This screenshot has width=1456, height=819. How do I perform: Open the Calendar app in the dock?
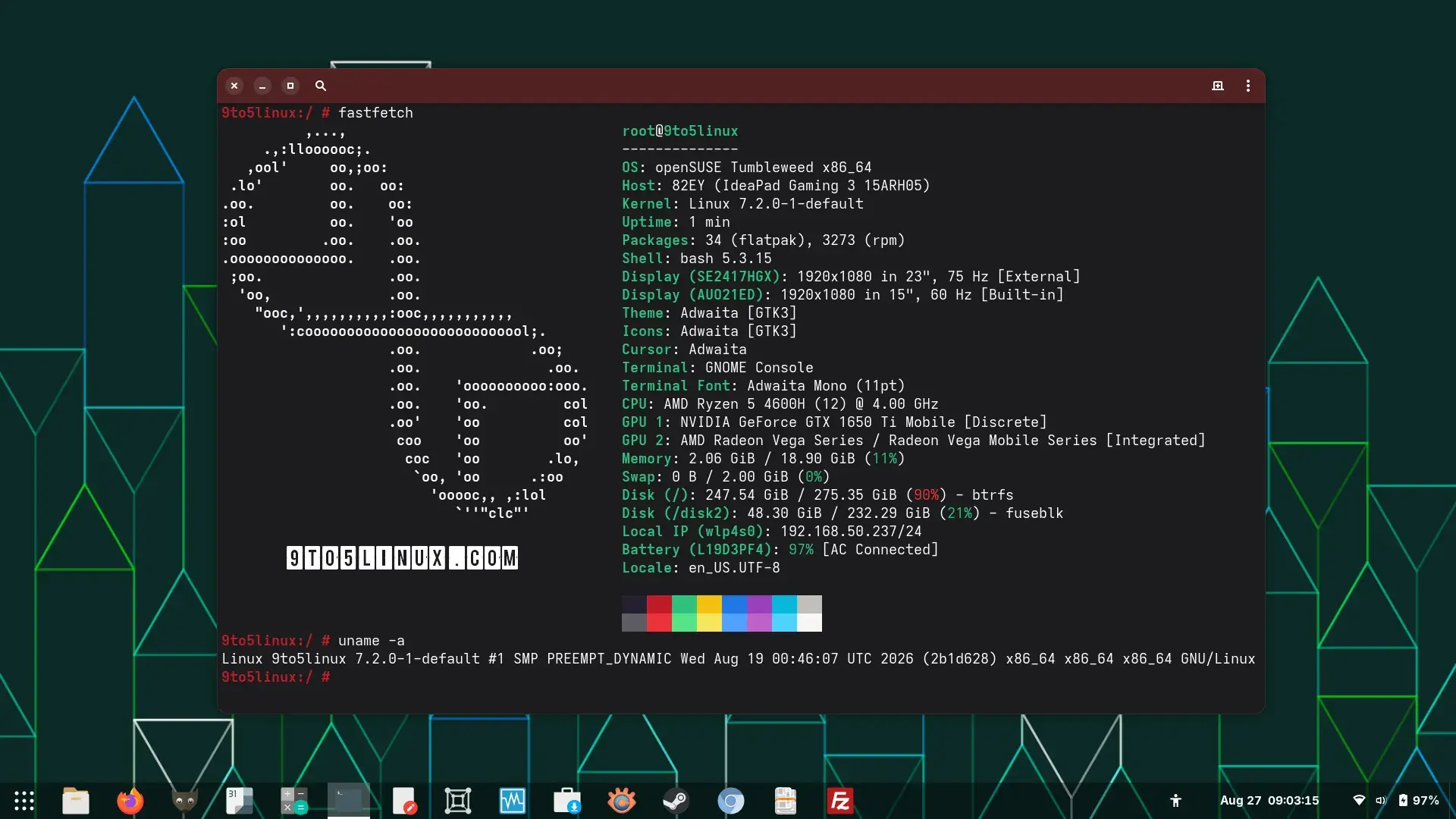point(240,801)
